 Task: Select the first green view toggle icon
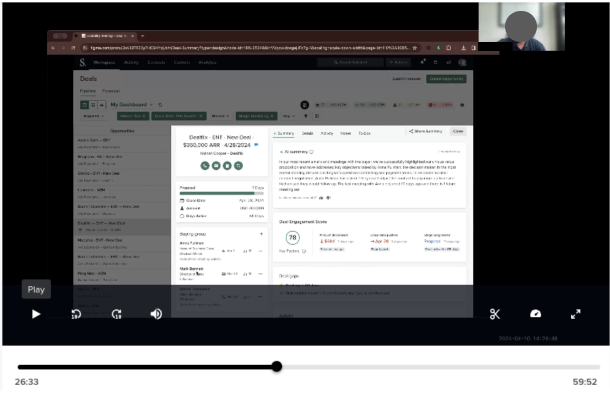pyautogui.click(x=84, y=105)
